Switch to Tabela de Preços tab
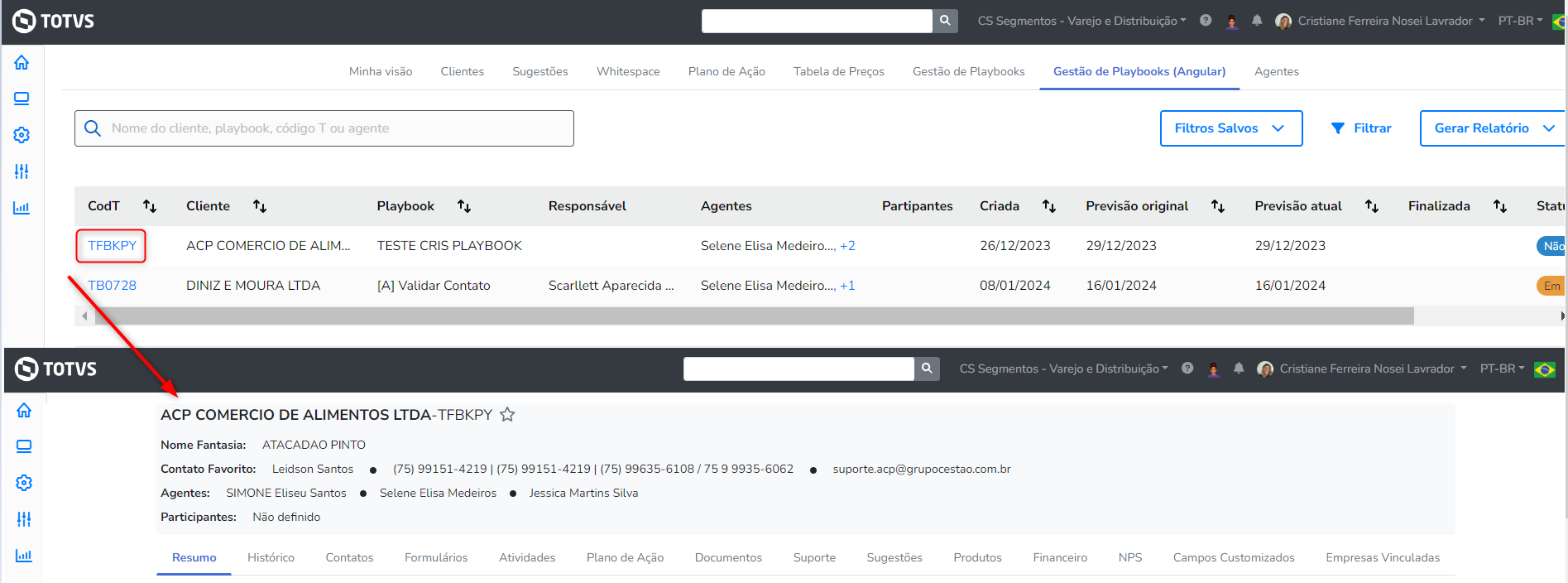The height and width of the screenshot is (583, 1568). tap(839, 71)
